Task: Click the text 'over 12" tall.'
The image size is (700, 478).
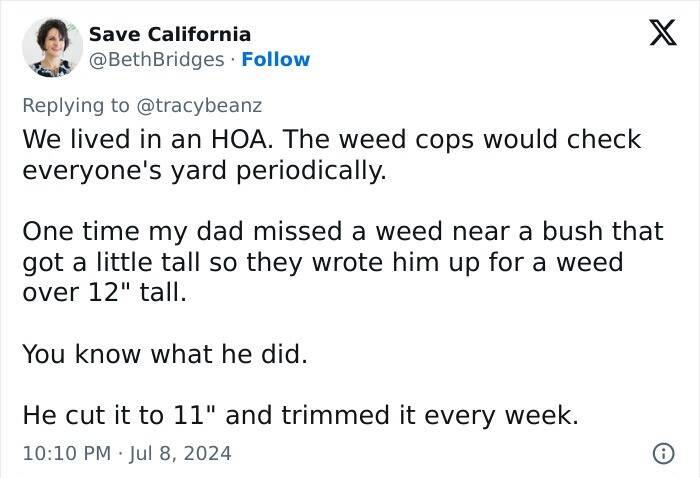Action: click(104, 294)
